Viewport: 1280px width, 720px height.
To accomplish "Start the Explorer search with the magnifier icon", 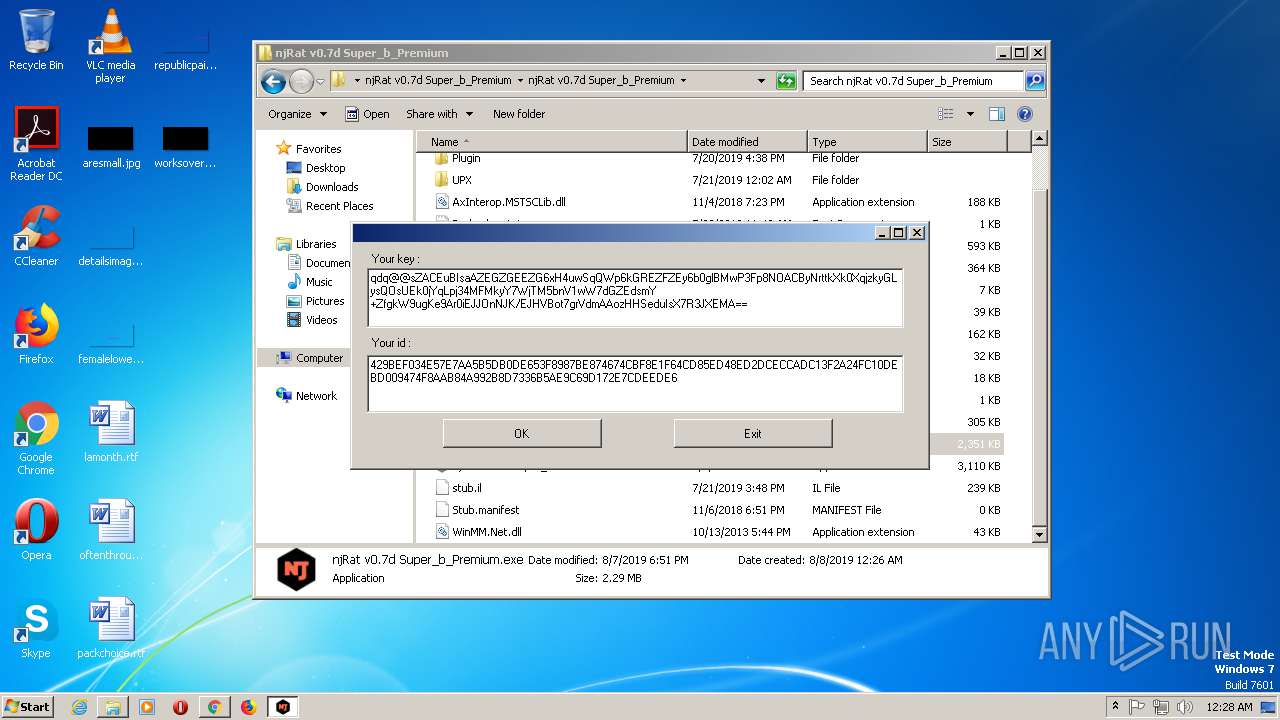I will pos(1035,81).
